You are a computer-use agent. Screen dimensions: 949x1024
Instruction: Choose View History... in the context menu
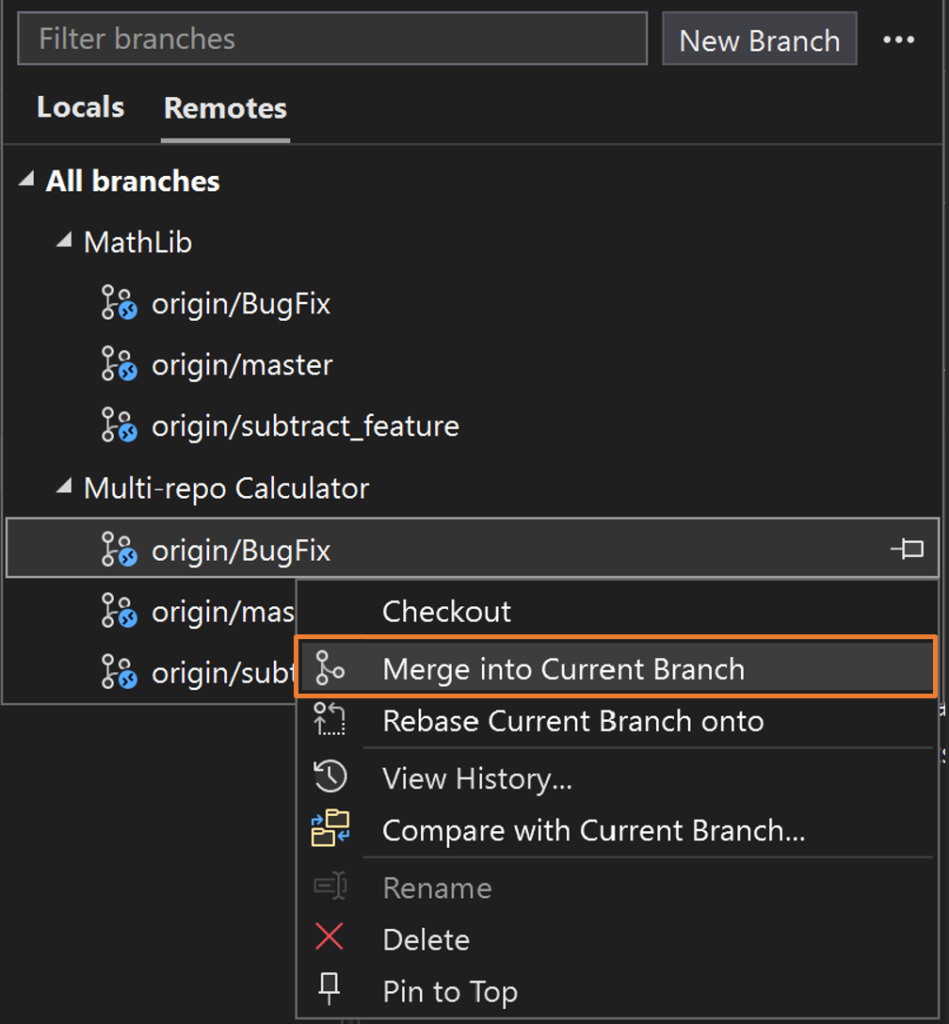477,778
